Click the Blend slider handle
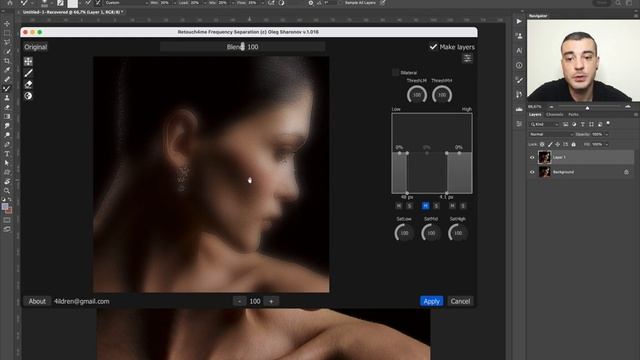 (242, 46)
